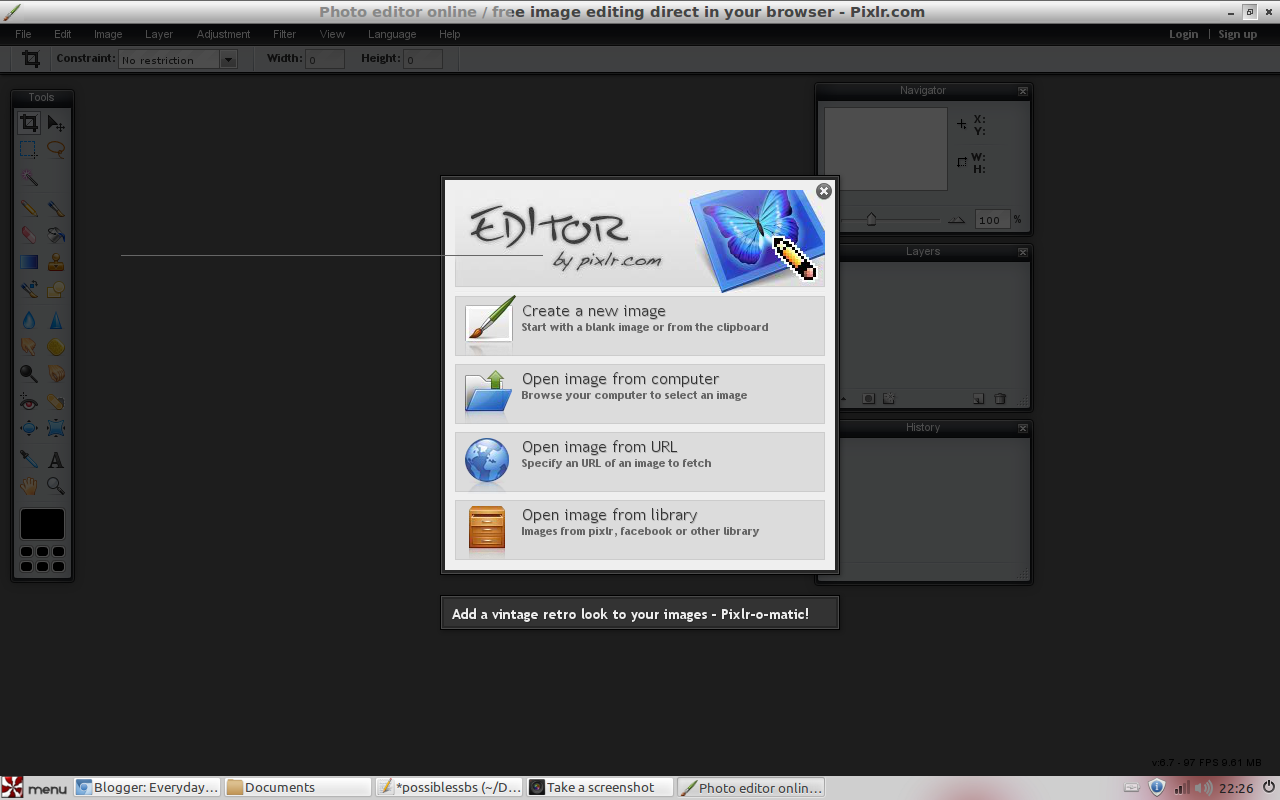Select the Gradient tool
1280x800 pixels.
pos(29,263)
